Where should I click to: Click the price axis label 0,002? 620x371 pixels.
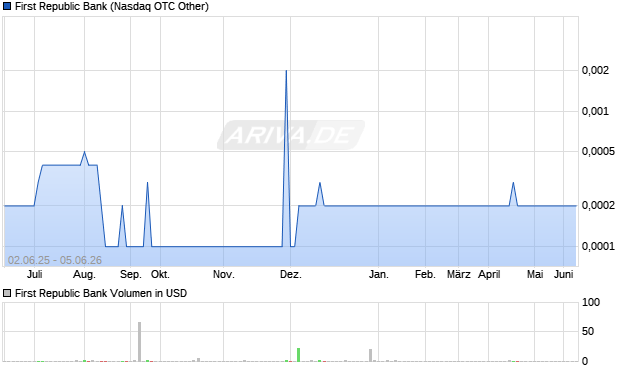(595, 70)
